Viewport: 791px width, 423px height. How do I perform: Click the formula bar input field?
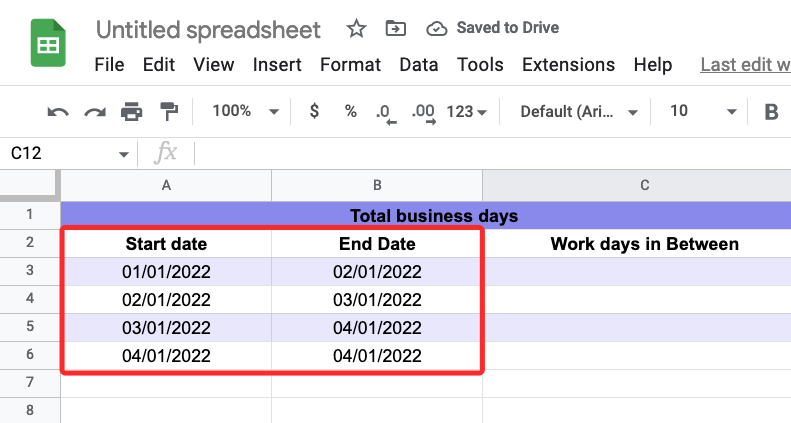click(x=490, y=153)
